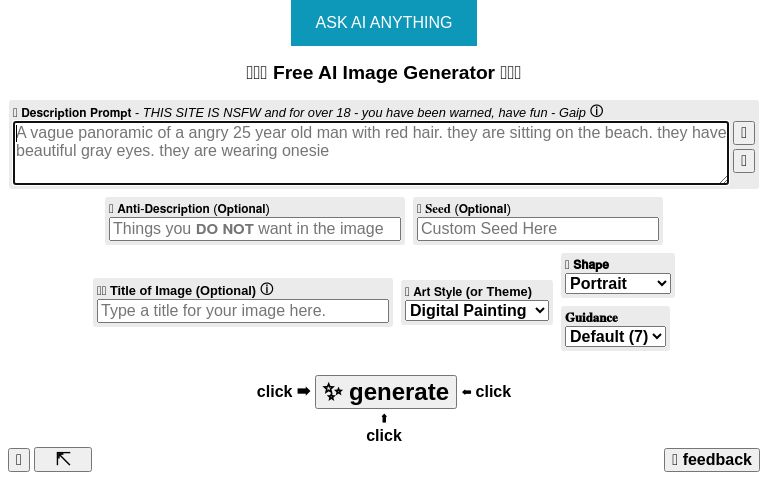Click the Guidance label above the dropdown
Image resolution: width=768 pixels, height=480 pixels.
point(592,318)
